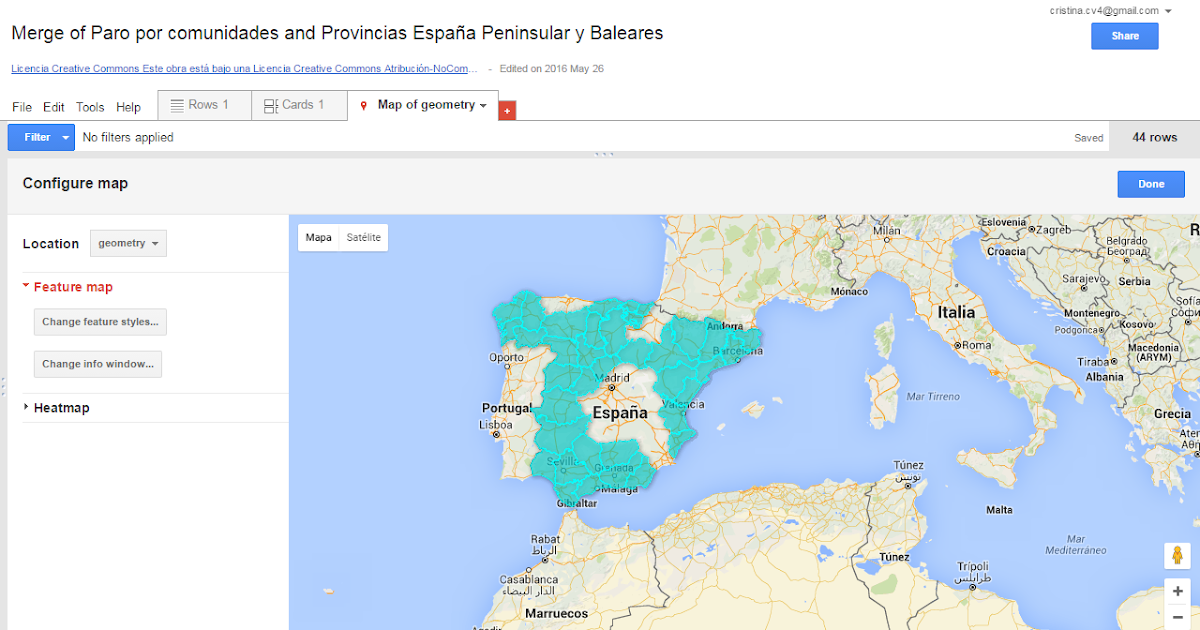This screenshot has width=1200, height=630.
Task: Click the red plus icon to add a new view
Action: point(506,110)
